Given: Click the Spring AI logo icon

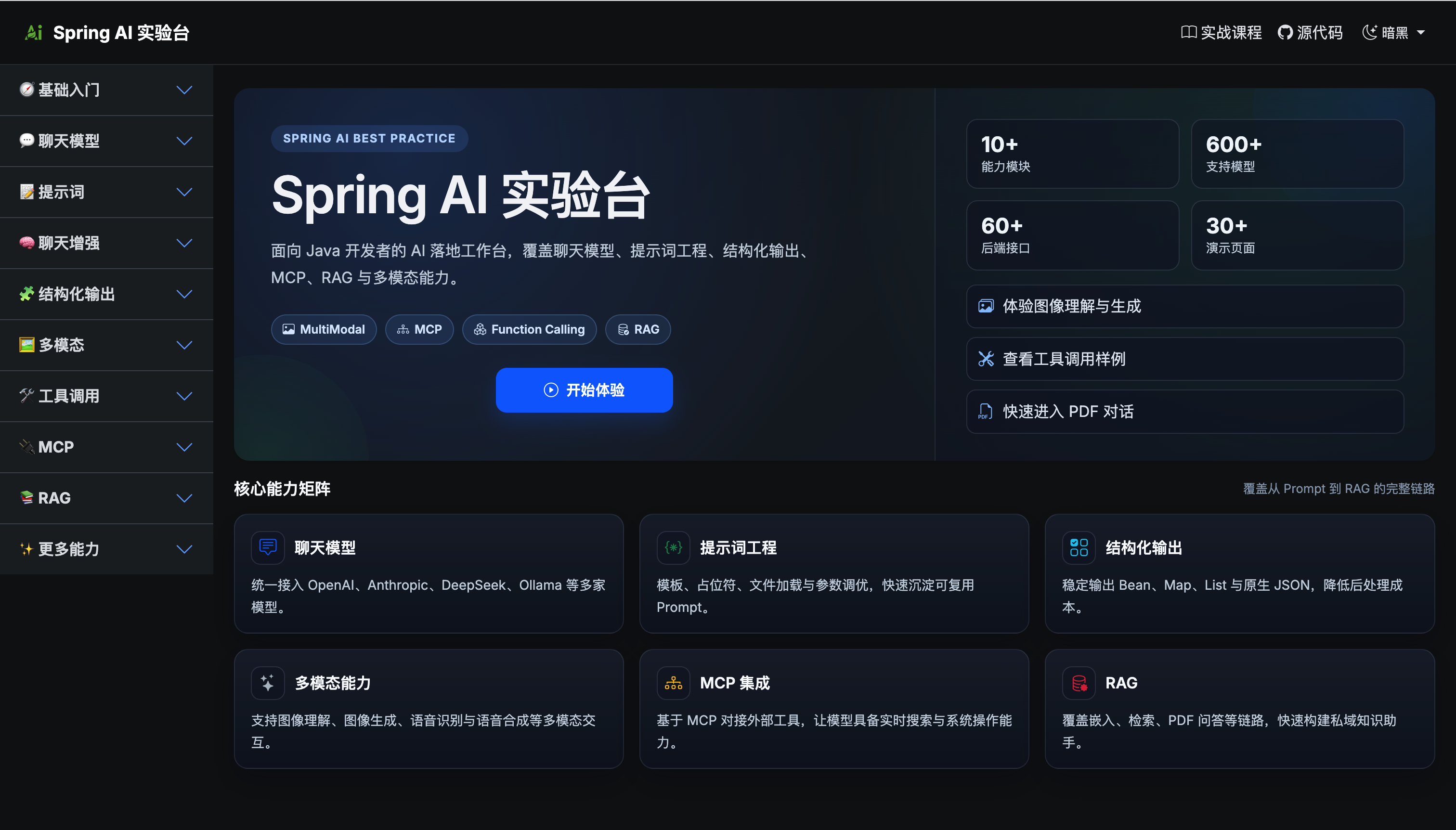Looking at the screenshot, I should click(34, 32).
